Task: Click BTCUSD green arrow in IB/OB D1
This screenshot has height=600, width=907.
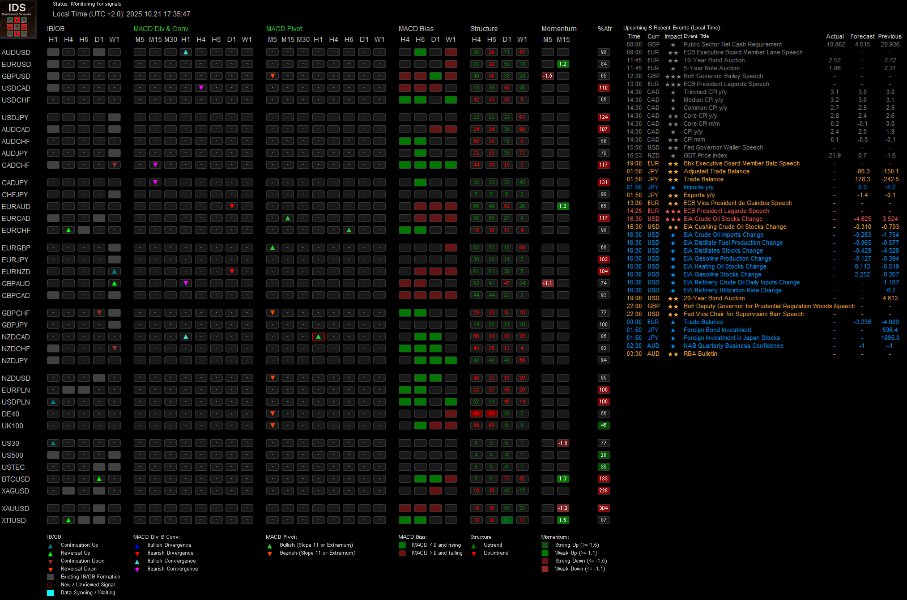Action: click(99, 479)
